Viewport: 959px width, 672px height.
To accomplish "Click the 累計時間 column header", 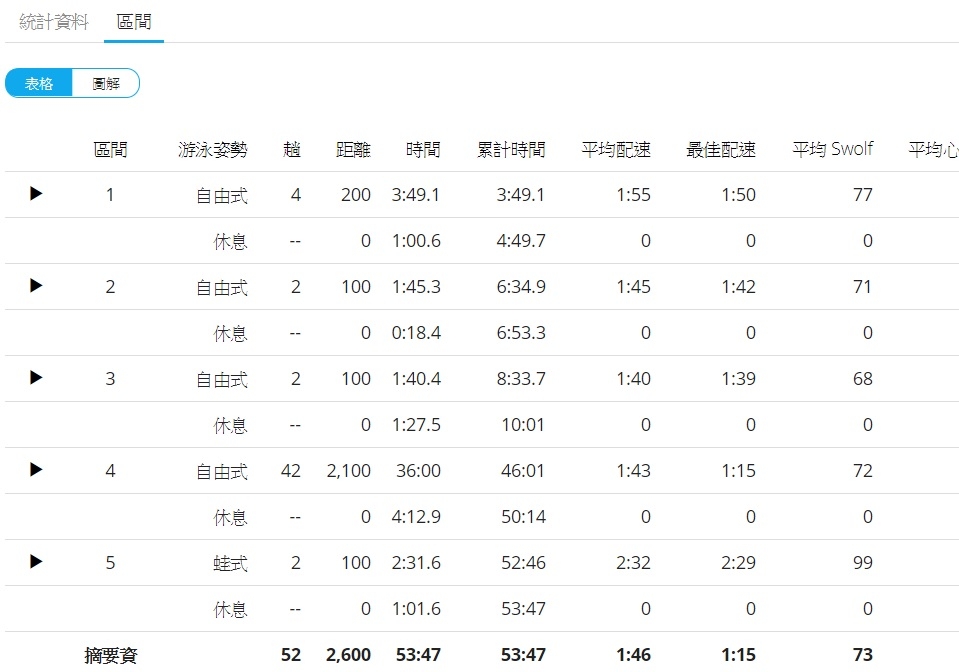I will [511, 149].
